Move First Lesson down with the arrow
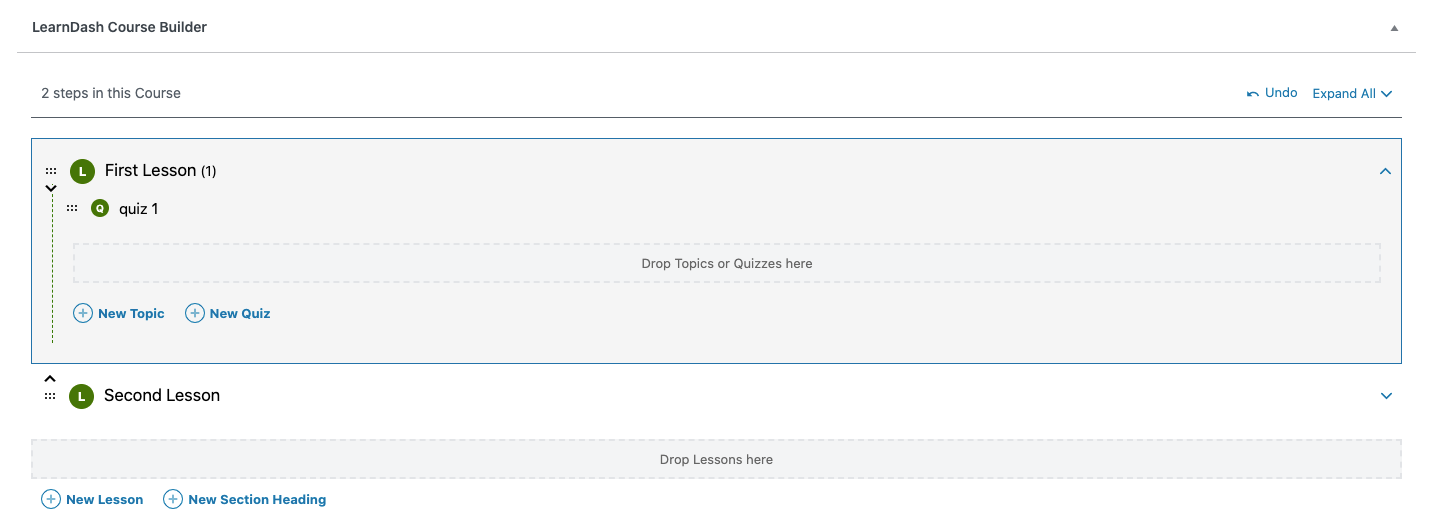Image resolution: width=1436 pixels, height=521 pixels. click(x=51, y=188)
